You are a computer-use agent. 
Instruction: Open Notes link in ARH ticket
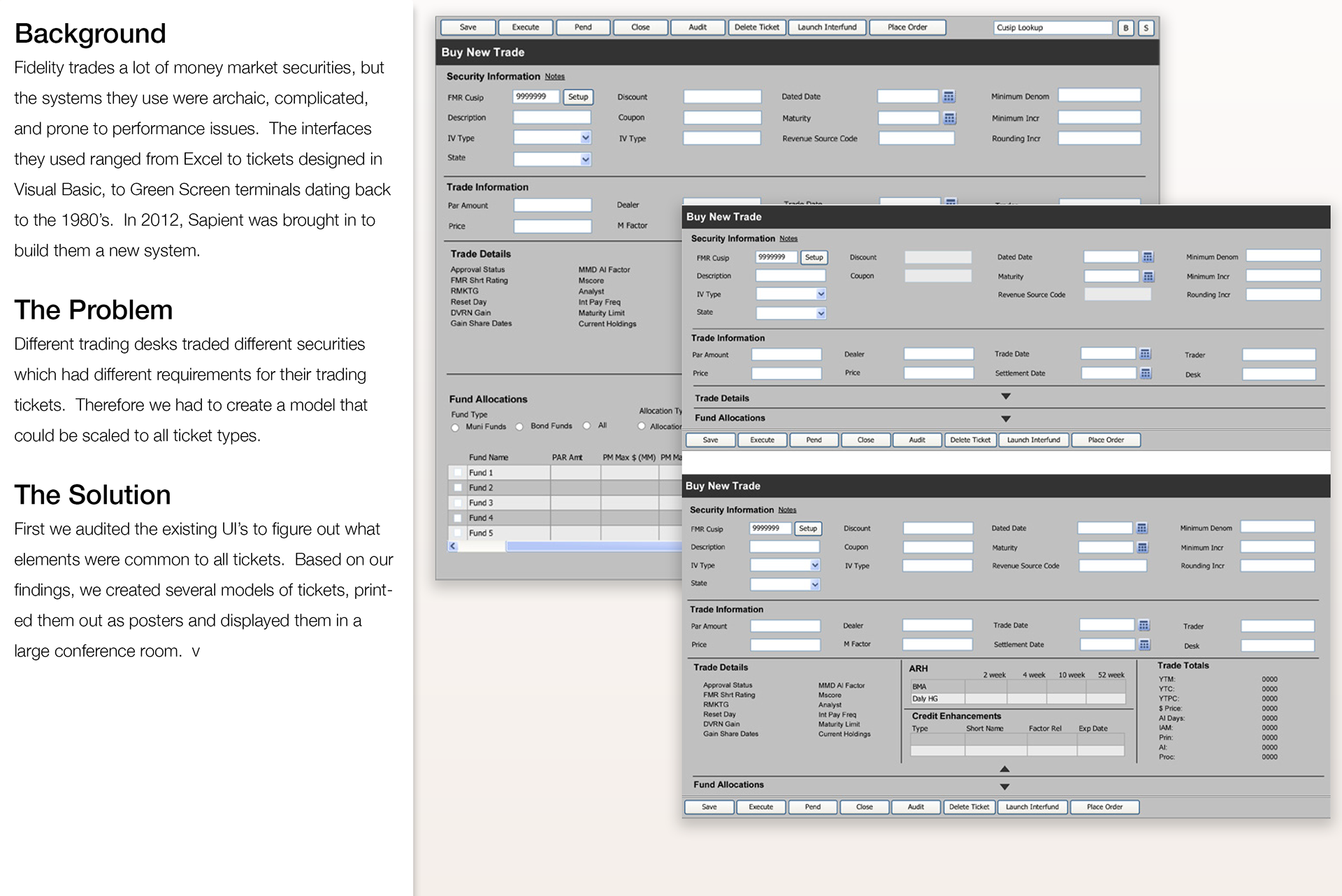tap(787, 510)
